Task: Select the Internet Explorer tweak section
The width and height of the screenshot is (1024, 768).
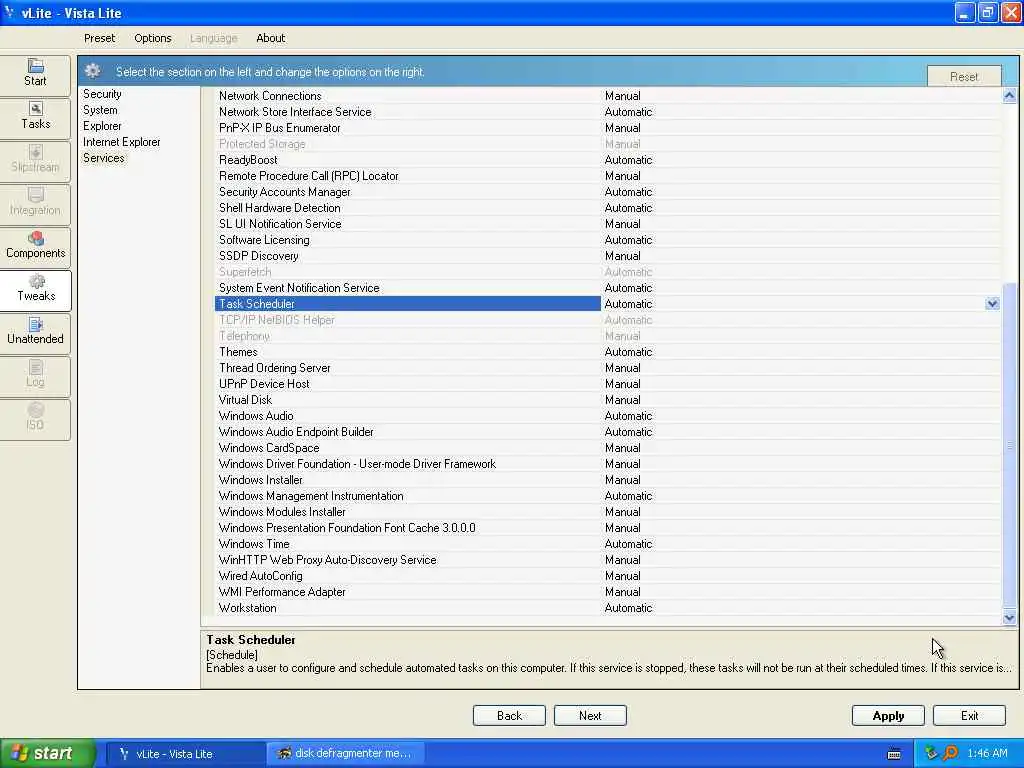Action: pyautogui.click(x=121, y=142)
